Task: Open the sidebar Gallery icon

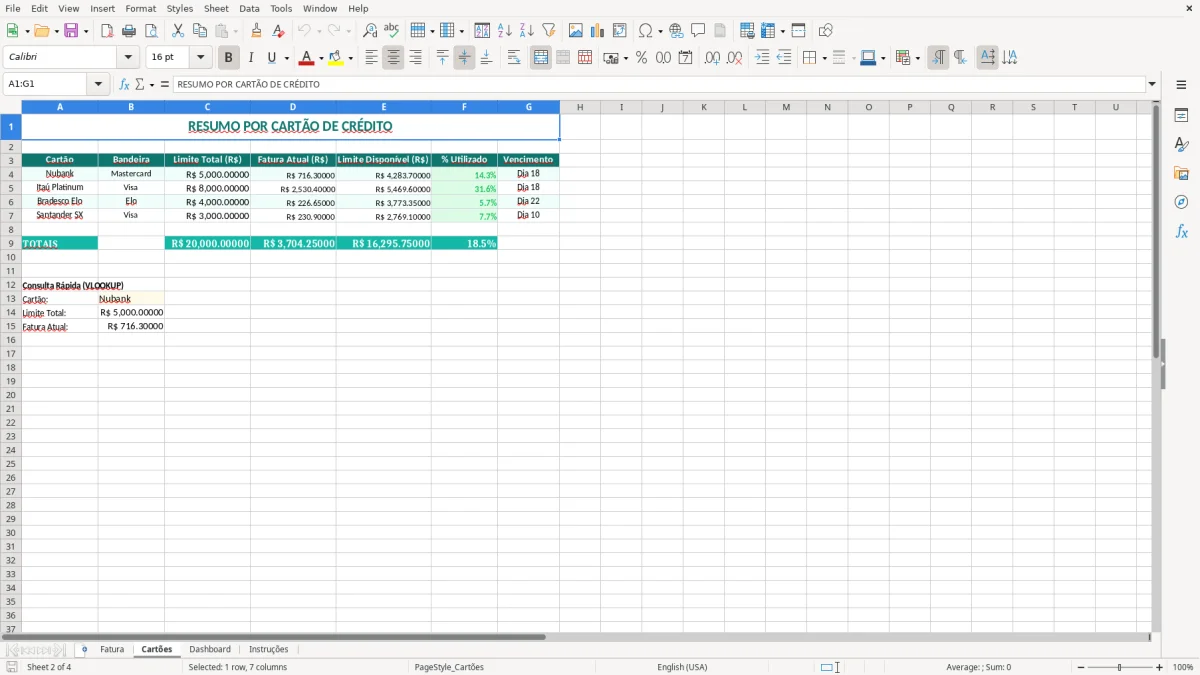Action: (1181, 174)
